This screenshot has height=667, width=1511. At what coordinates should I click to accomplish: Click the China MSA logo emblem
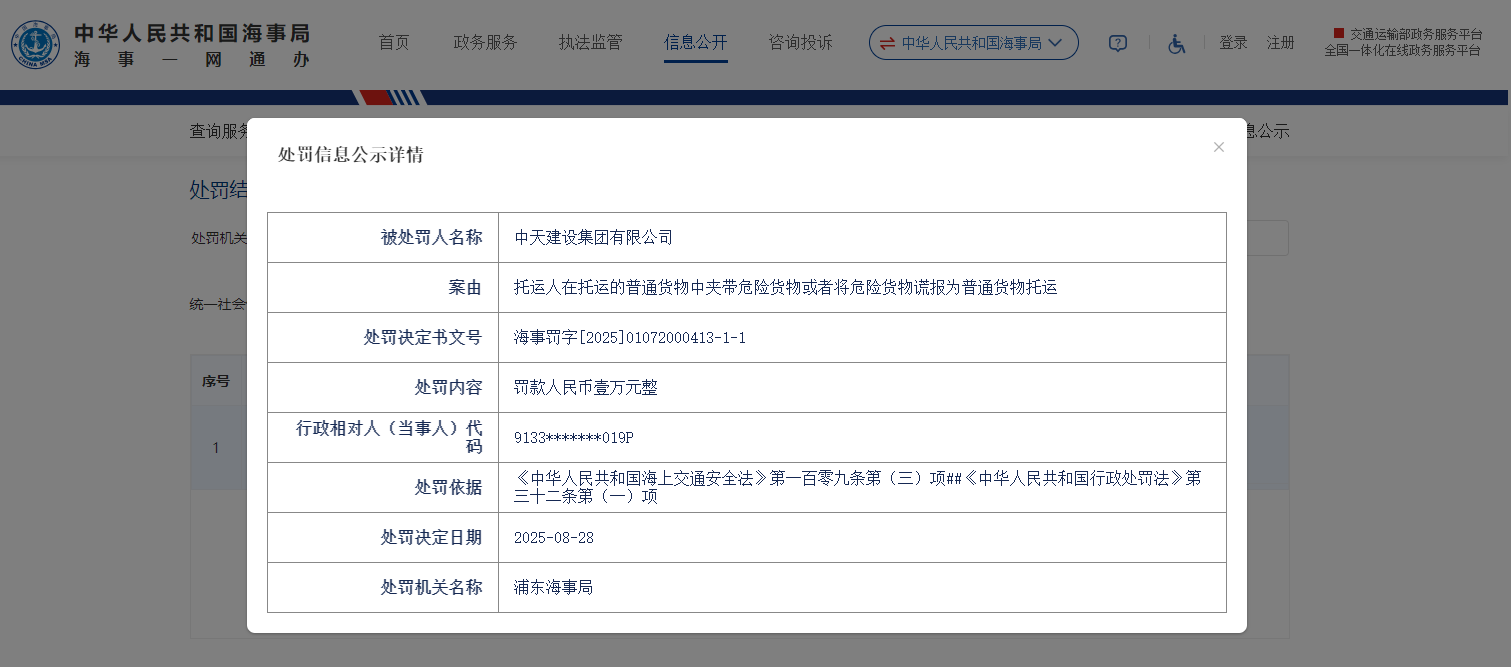tap(36, 45)
